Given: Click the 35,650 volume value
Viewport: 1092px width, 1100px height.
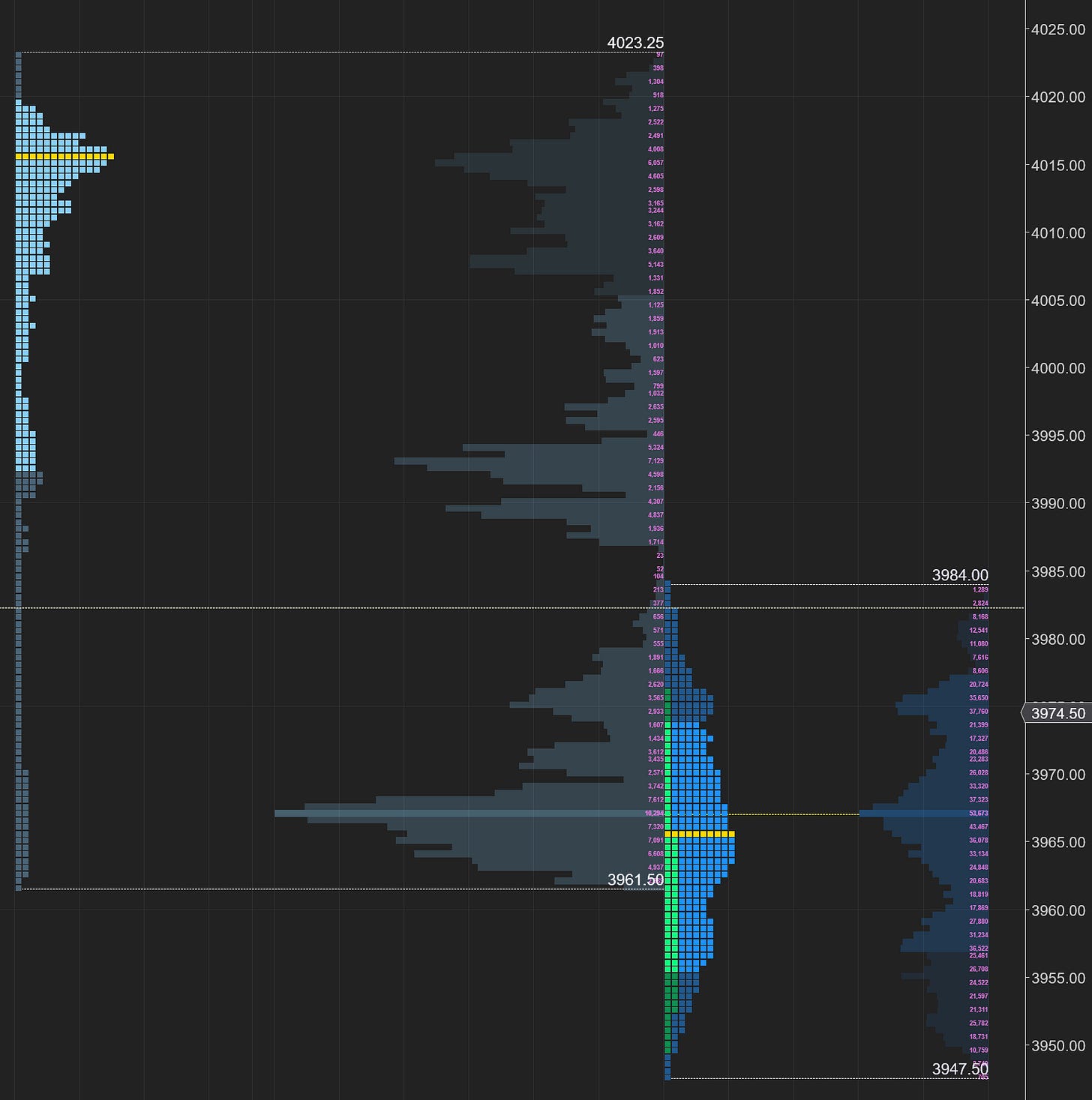Looking at the screenshot, I should (x=979, y=698).
